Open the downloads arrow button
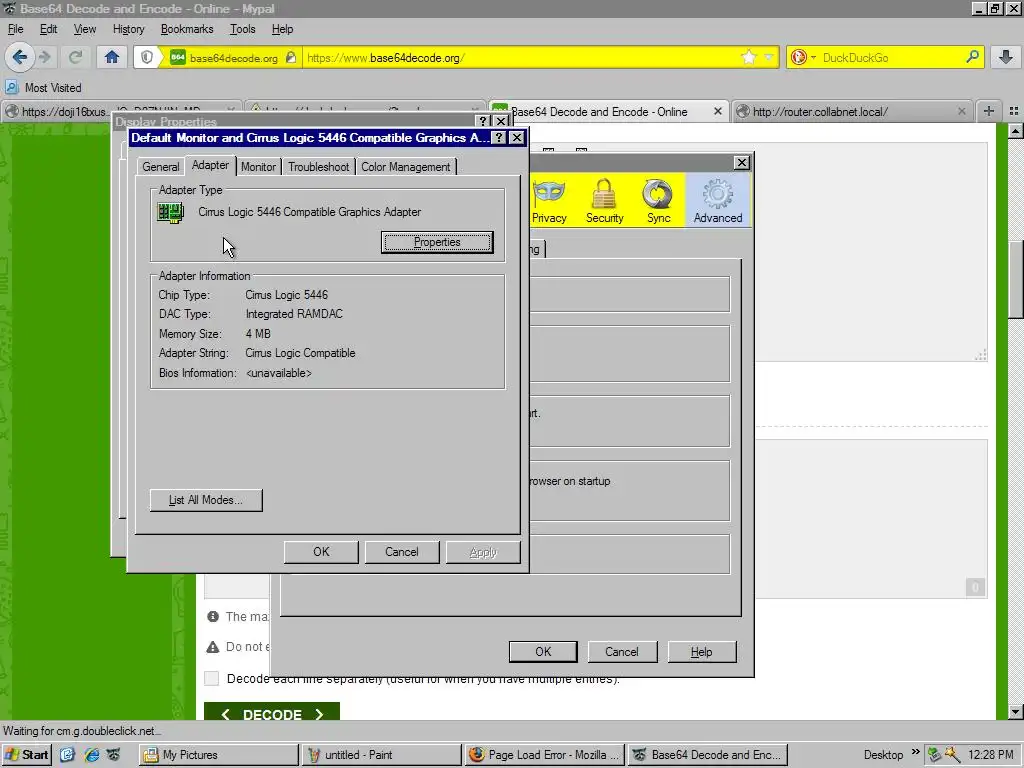 1006,57
